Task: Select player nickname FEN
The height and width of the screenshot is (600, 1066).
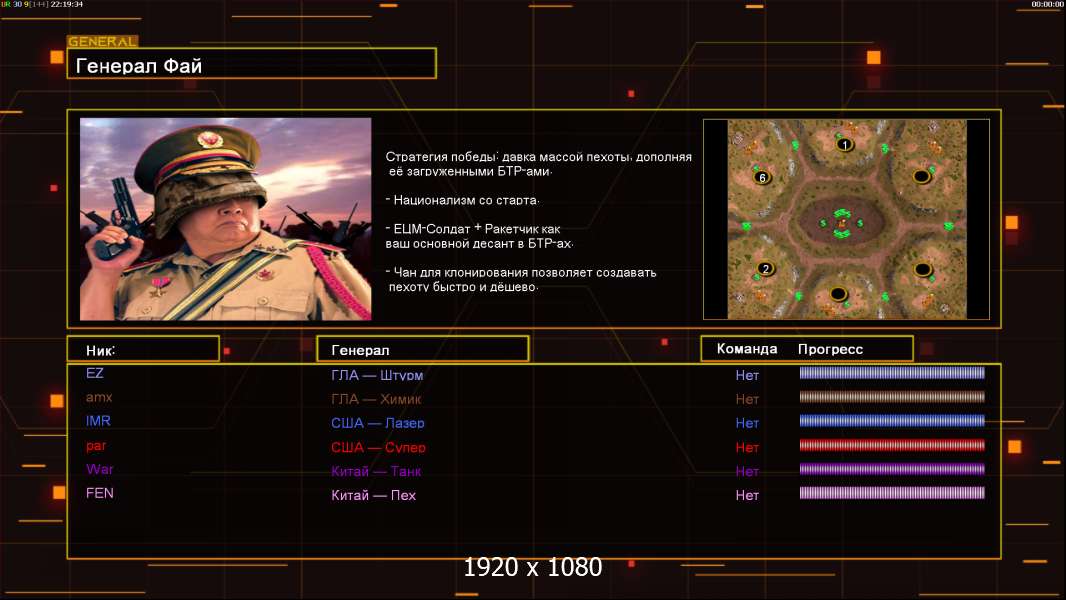Action: tap(100, 493)
